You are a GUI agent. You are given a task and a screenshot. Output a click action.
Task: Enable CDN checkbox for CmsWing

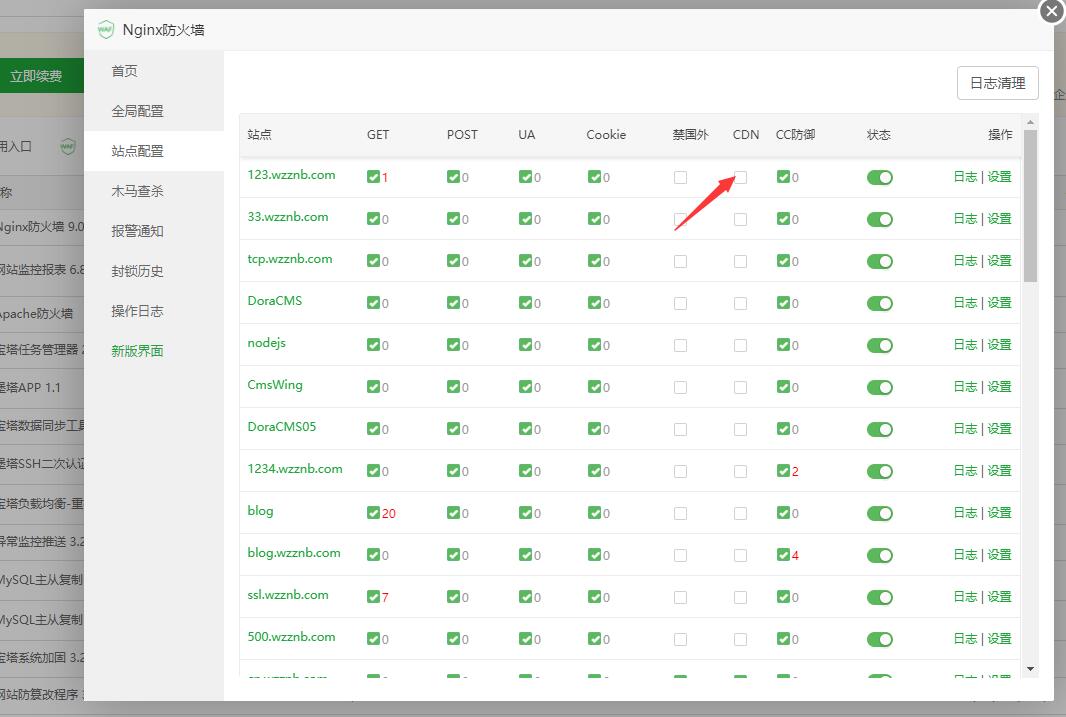click(740, 387)
